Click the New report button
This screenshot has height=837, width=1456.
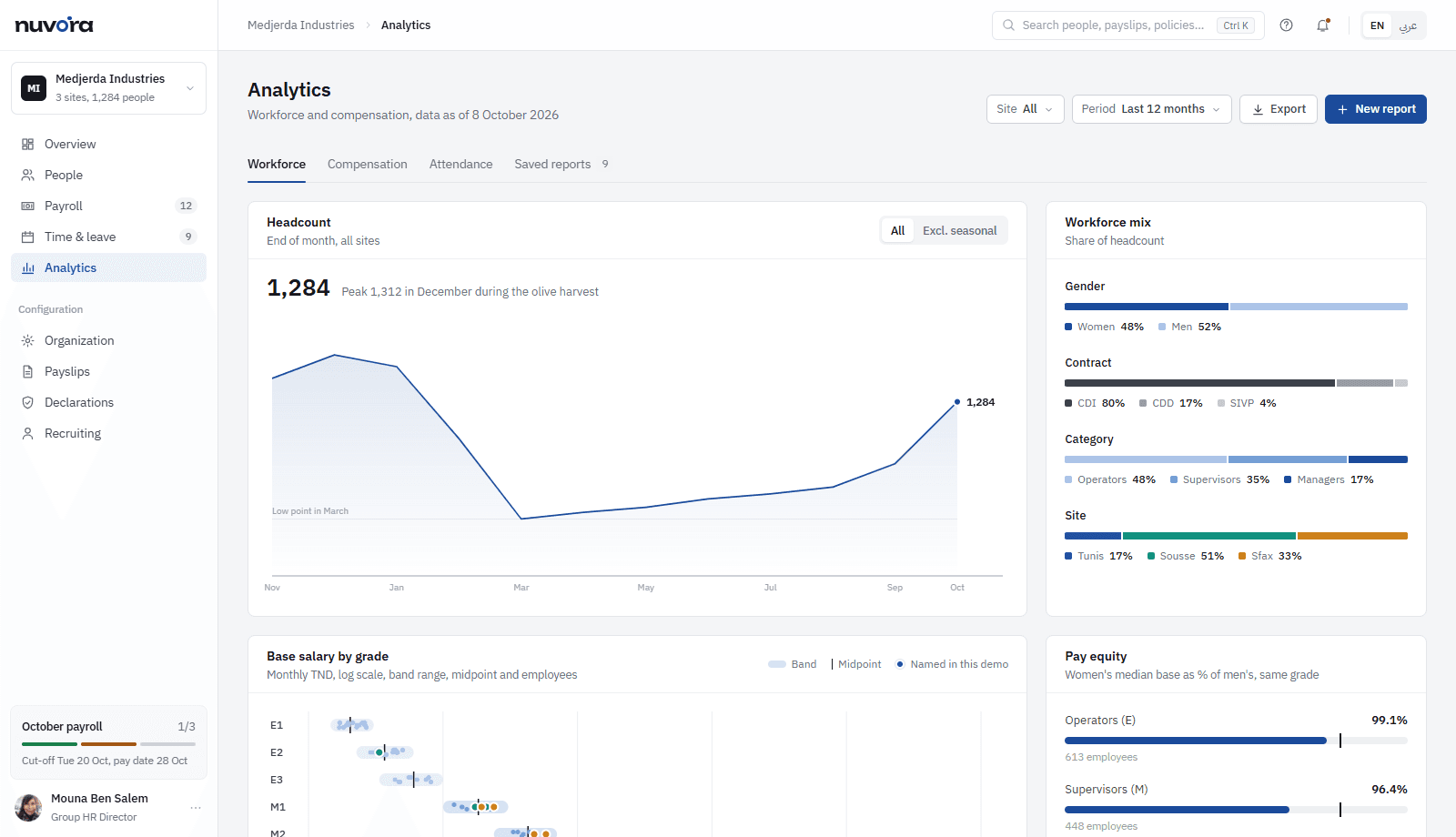pyautogui.click(x=1375, y=109)
